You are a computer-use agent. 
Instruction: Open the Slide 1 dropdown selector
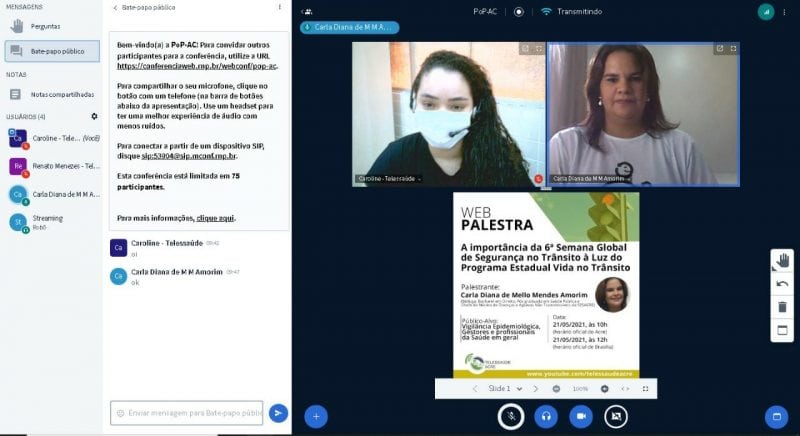pos(504,388)
